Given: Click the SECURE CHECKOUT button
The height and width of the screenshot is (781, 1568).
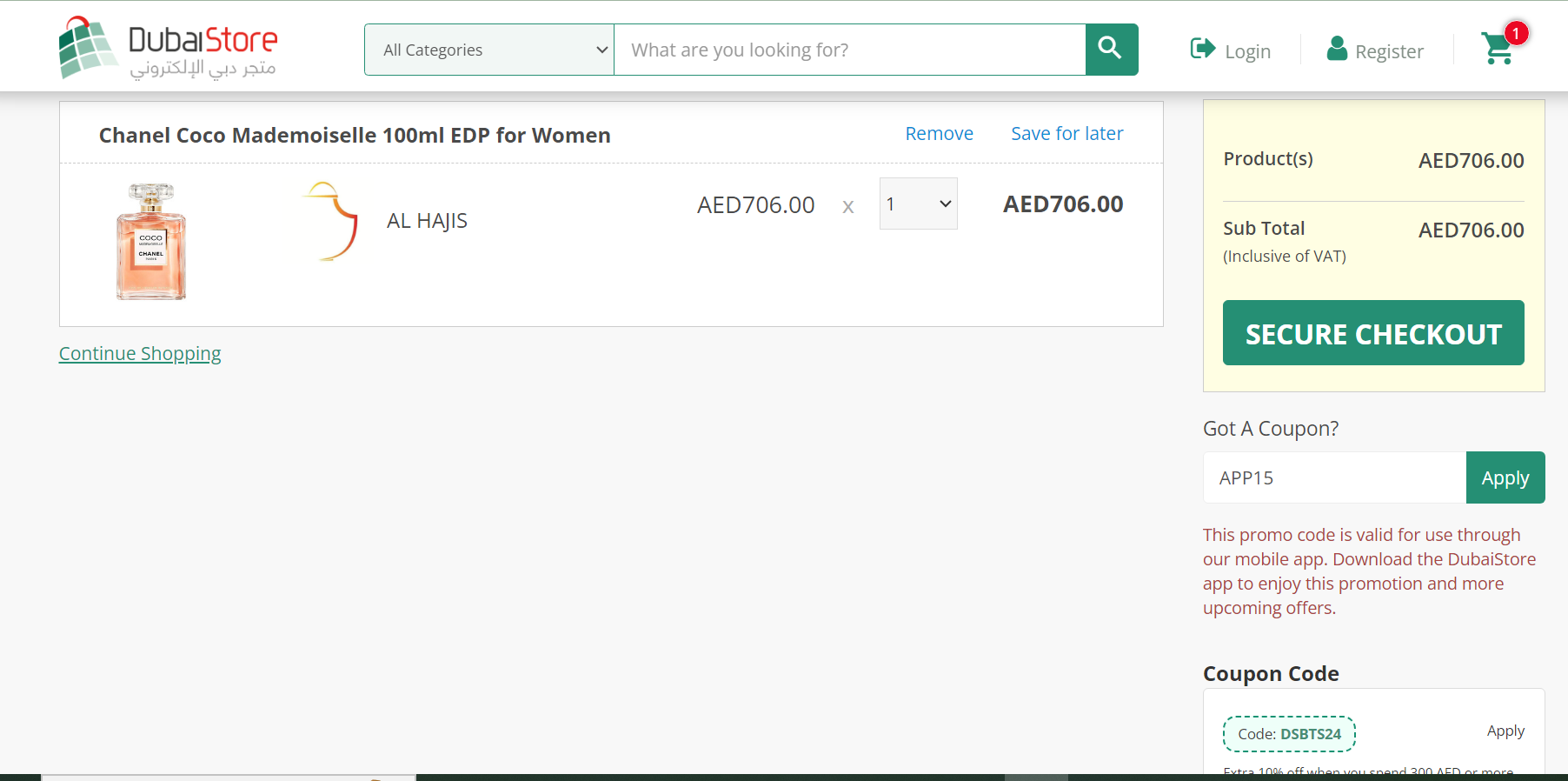Looking at the screenshot, I should (1373, 333).
